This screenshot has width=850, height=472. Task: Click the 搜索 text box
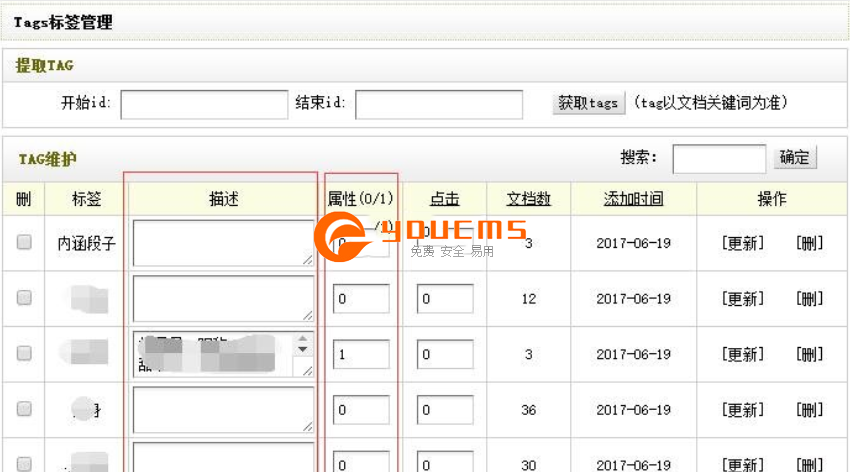tap(719, 158)
